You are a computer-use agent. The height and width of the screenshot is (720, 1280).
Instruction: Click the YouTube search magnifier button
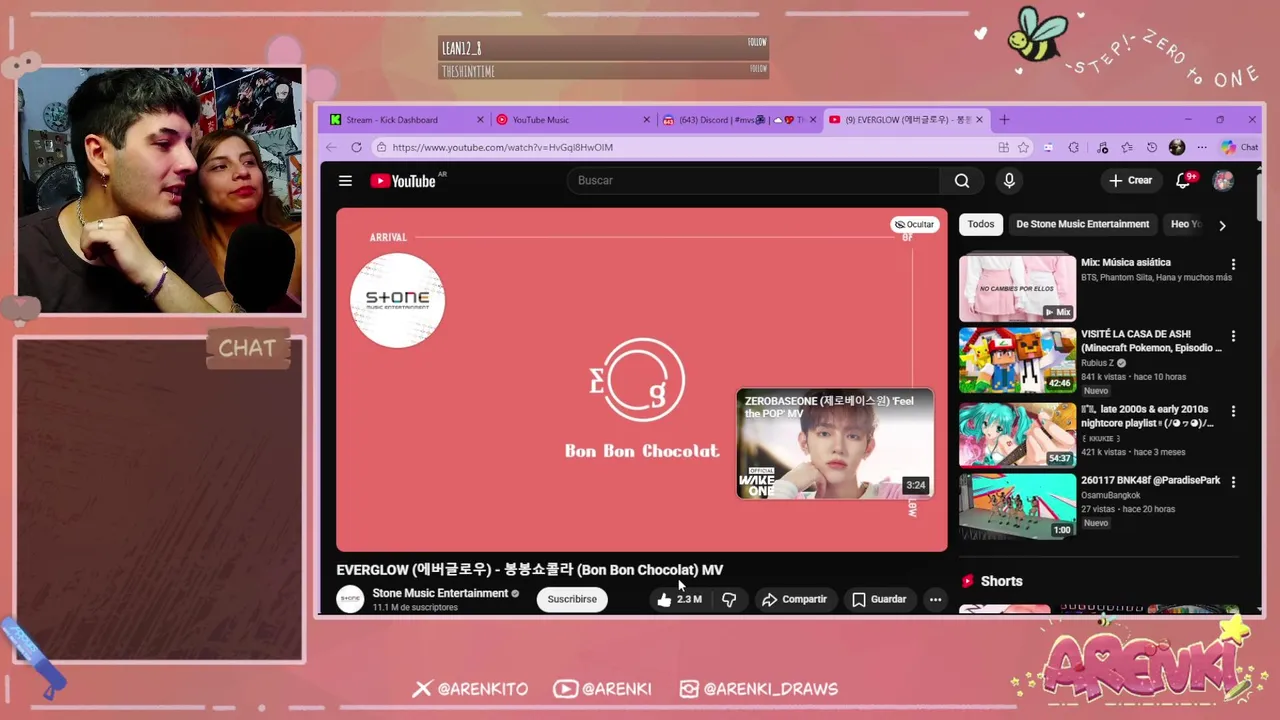pyautogui.click(x=962, y=181)
